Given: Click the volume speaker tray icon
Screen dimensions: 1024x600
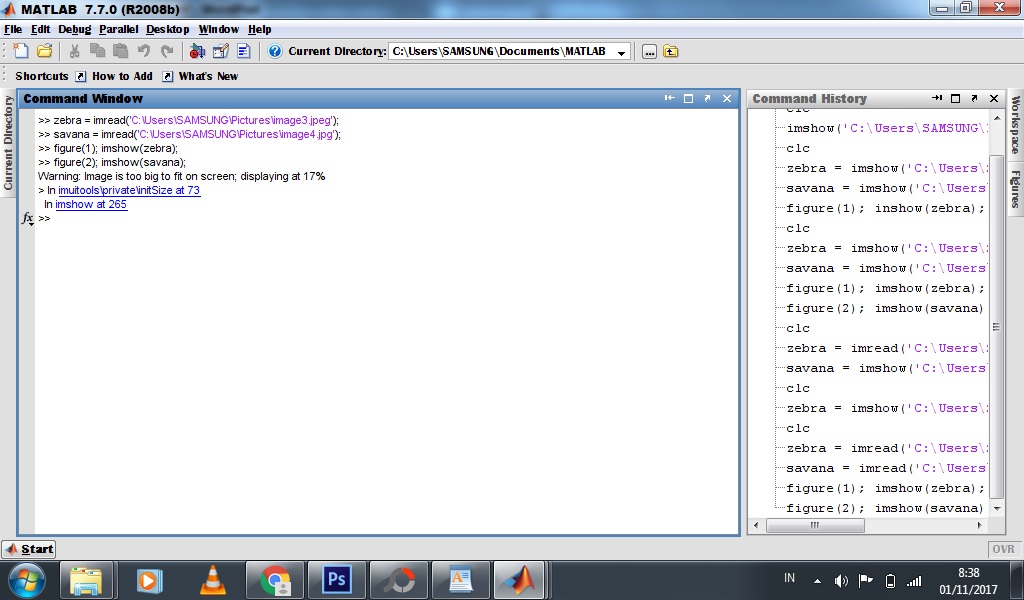Looking at the screenshot, I should 841,580.
